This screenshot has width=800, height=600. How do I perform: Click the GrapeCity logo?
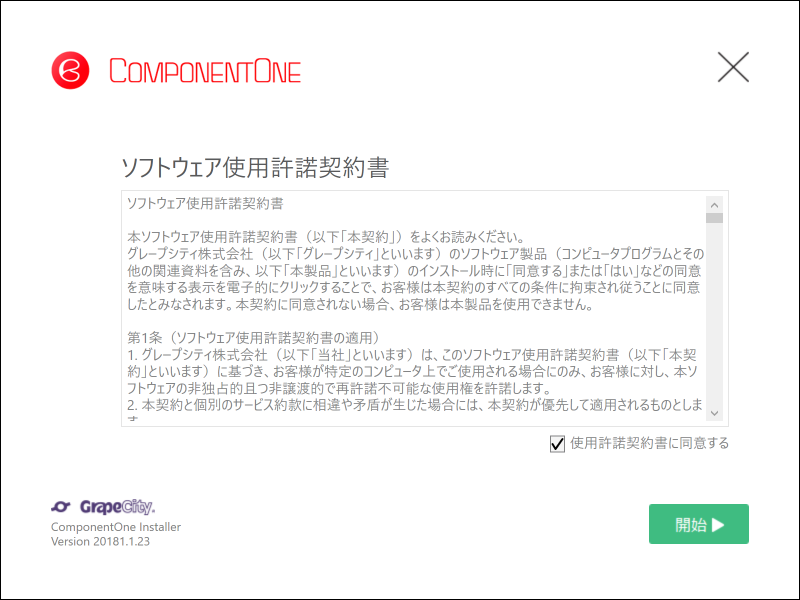click(103, 507)
